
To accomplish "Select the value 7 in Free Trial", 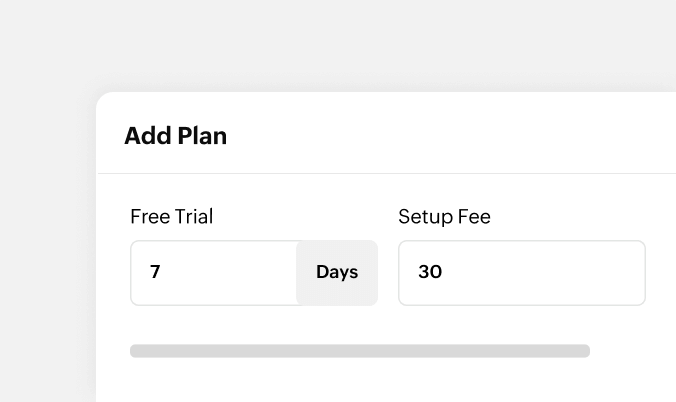I will coord(155,272).
